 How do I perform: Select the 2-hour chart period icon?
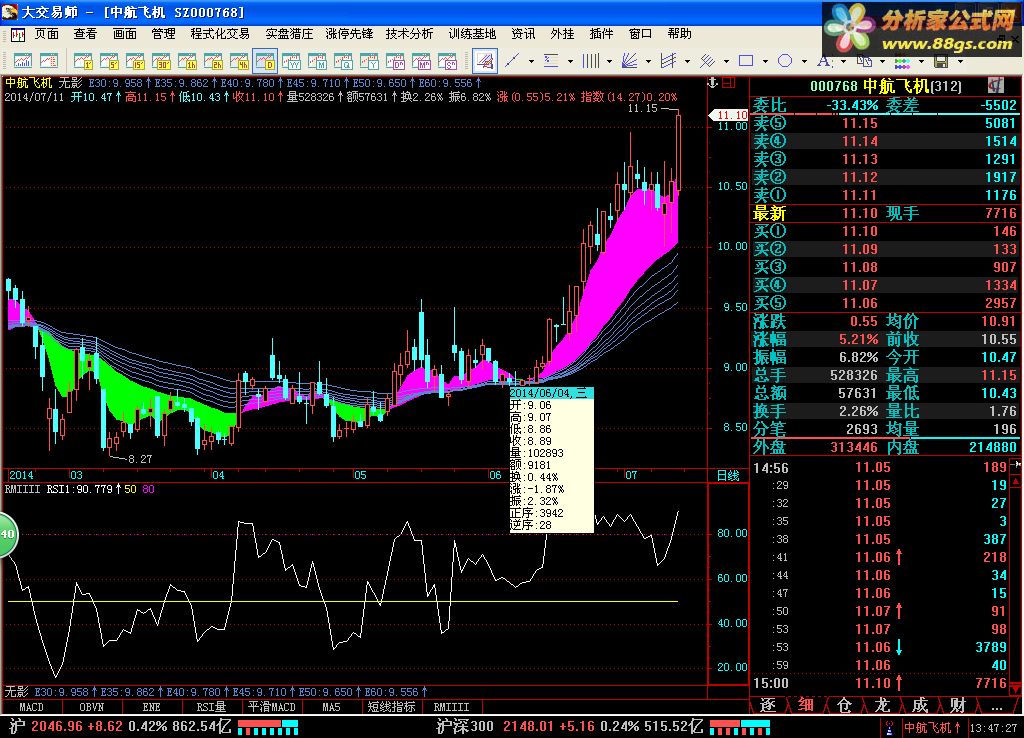click(x=214, y=61)
